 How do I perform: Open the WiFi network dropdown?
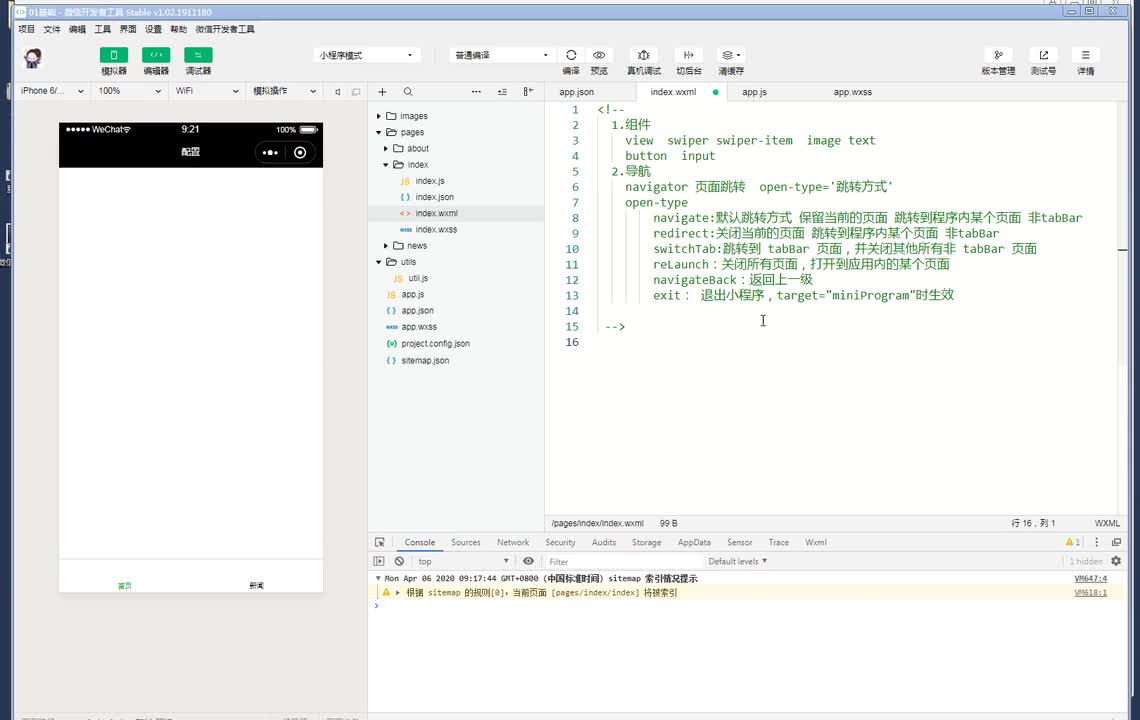click(x=206, y=91)
